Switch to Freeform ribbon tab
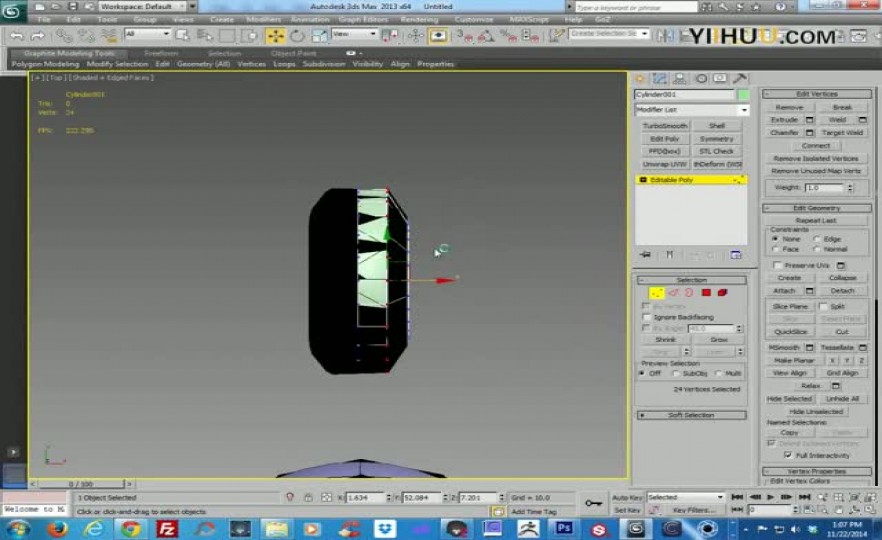Image resolution: width=882 pixels, height=540 pixels. coord(161,53)
